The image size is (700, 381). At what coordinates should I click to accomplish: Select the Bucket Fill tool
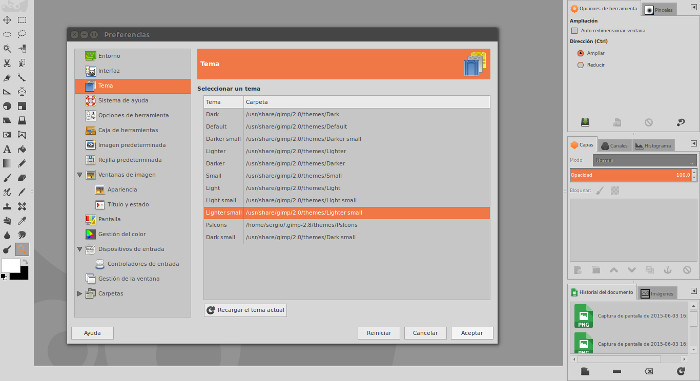22,149
